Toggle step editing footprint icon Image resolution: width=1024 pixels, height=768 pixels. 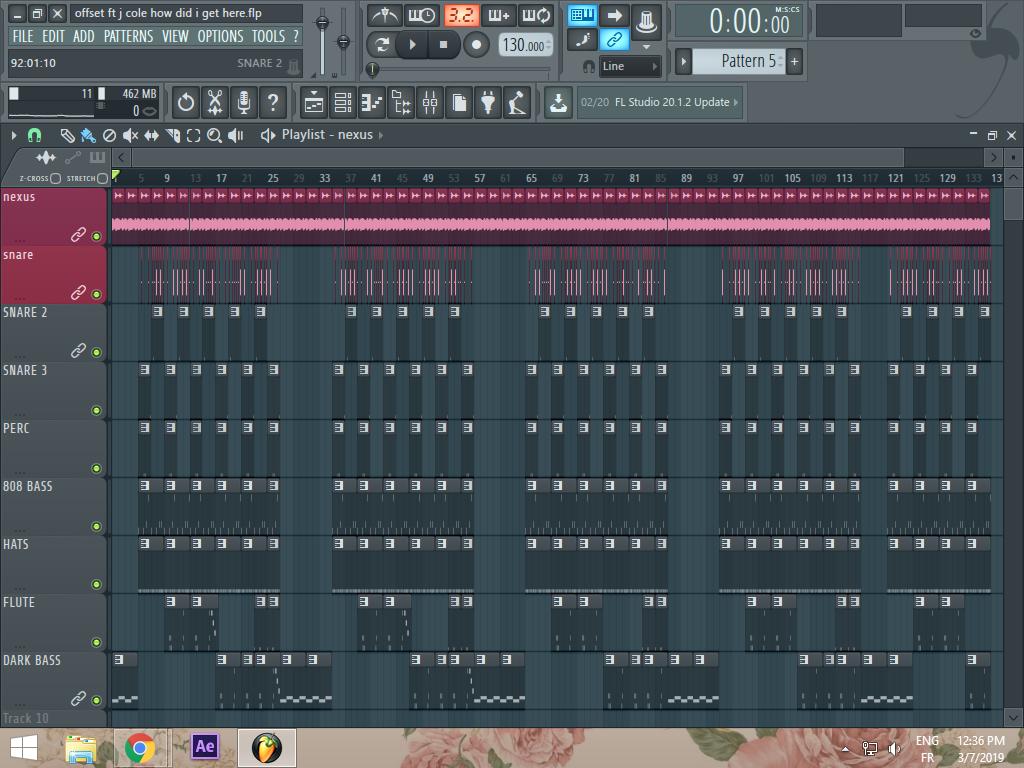582,40
